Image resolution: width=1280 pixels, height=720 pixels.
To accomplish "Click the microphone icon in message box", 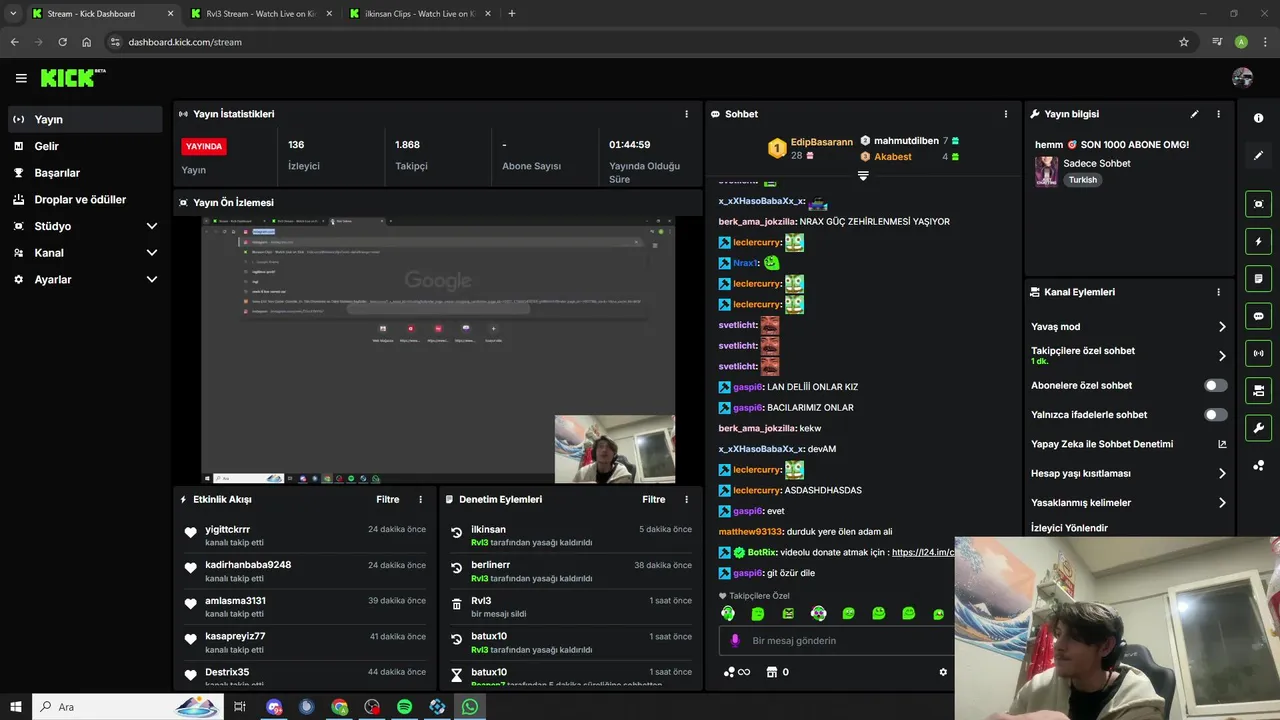I will [x=735, y=640].
